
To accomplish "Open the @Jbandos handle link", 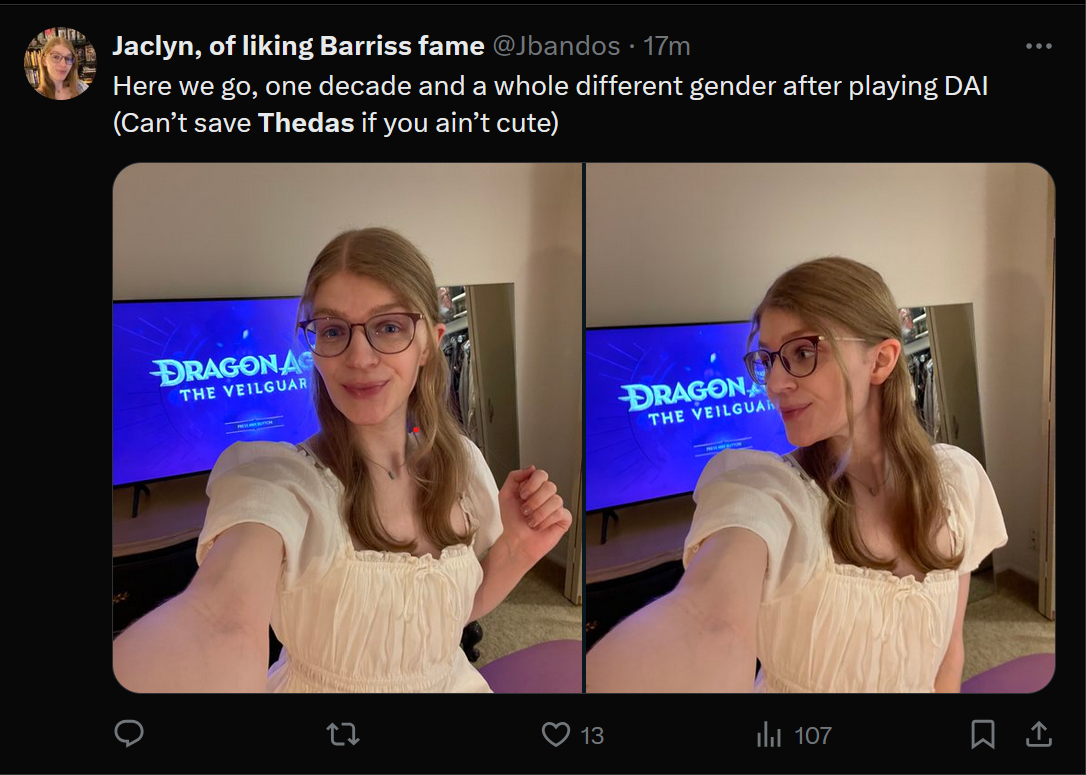I will pyautogui.click(x=556, y=46).
